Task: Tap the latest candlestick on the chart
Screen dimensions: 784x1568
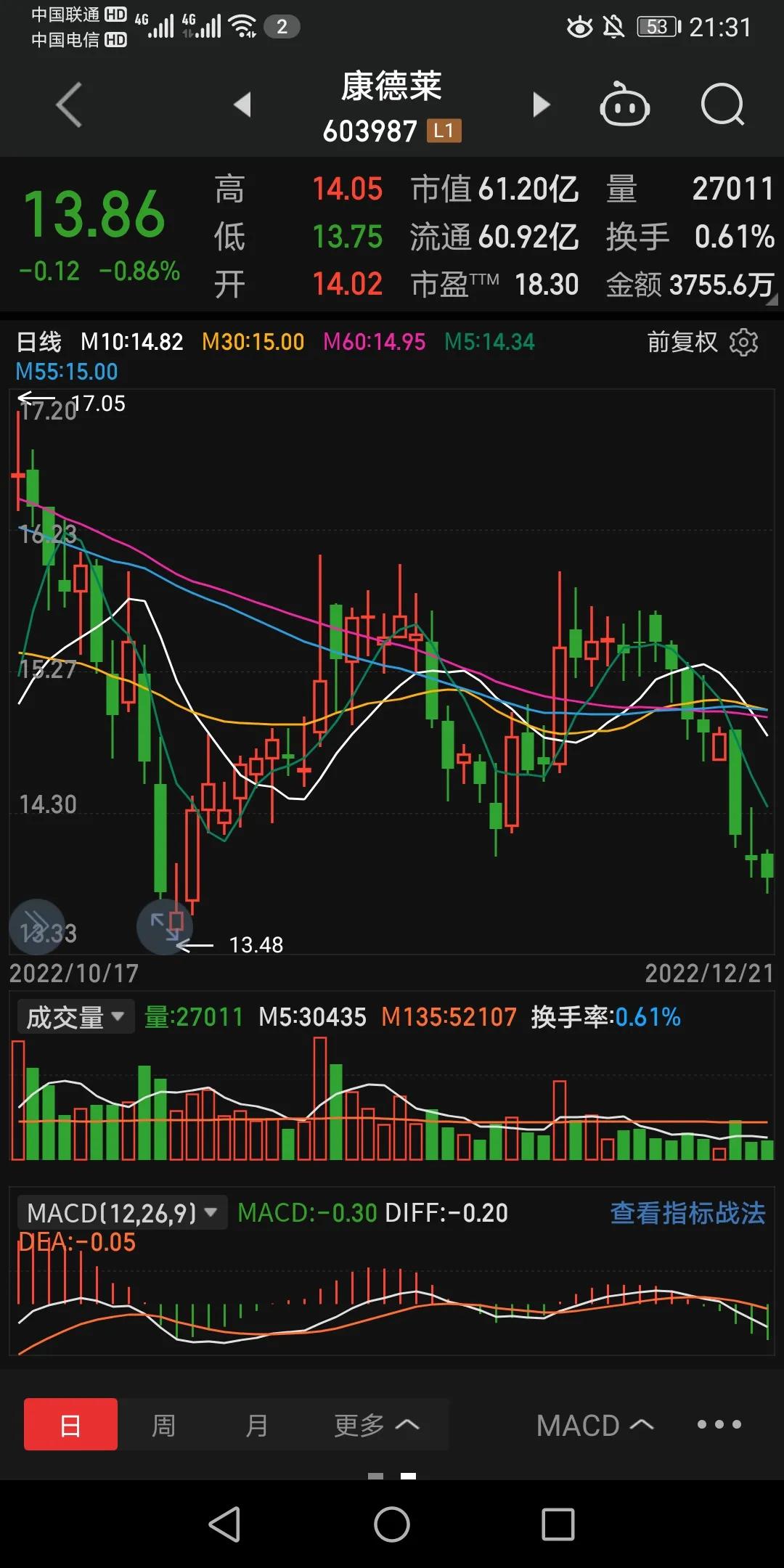Action: pyautogui.click(x=767, y=866)
